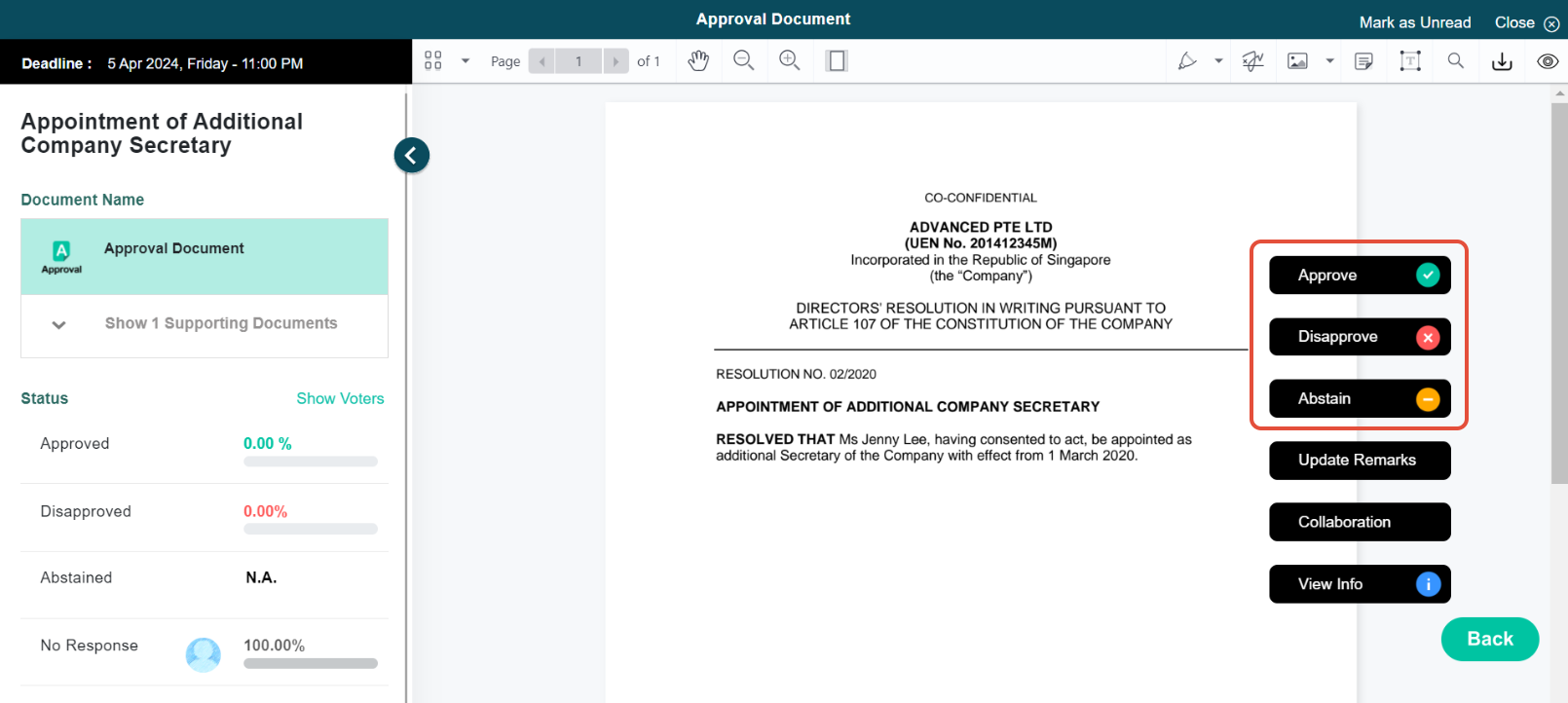Click the green Approval document icon

[61, 257]
